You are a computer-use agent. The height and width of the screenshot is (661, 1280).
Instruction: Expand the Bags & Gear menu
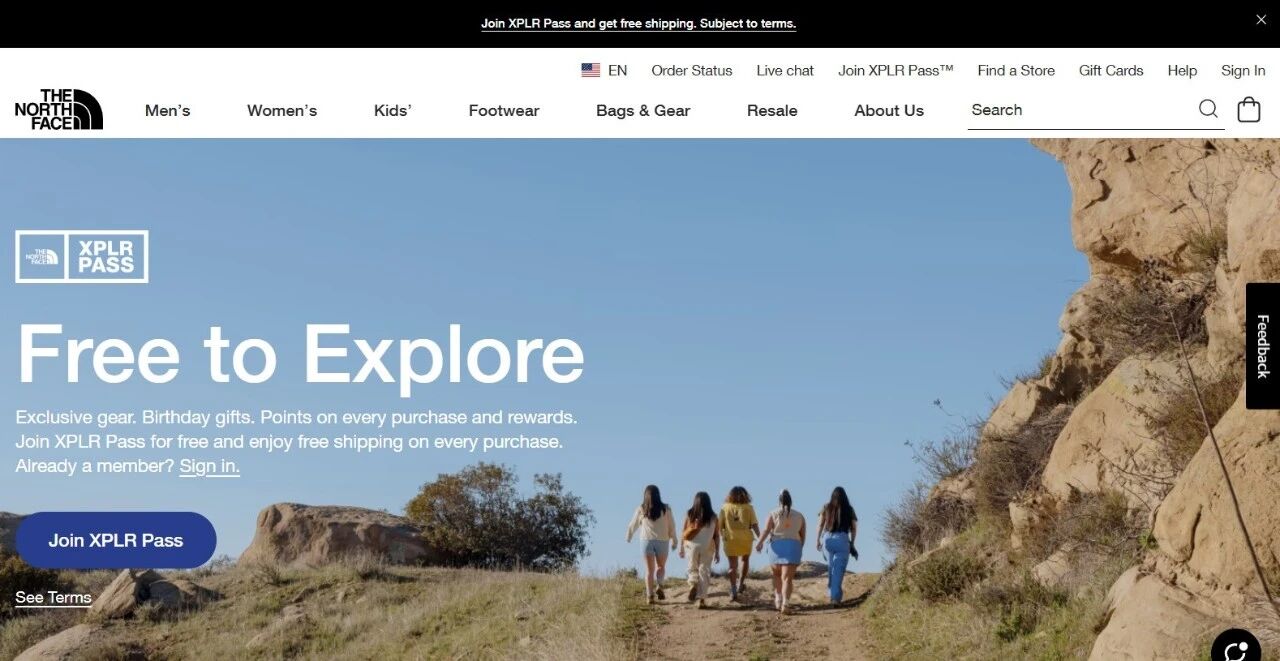(643, 111)
